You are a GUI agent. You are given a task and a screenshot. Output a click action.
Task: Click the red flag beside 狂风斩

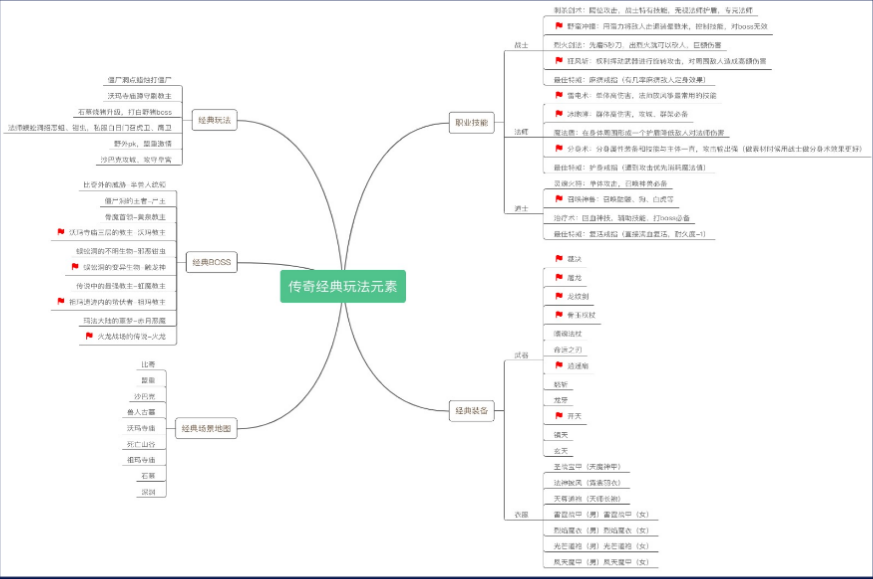tap(558, 62)
